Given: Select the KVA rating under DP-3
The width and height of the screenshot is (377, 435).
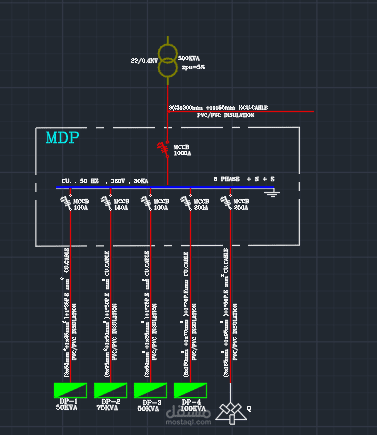Looking at the screenshot, I should (148, 409).
